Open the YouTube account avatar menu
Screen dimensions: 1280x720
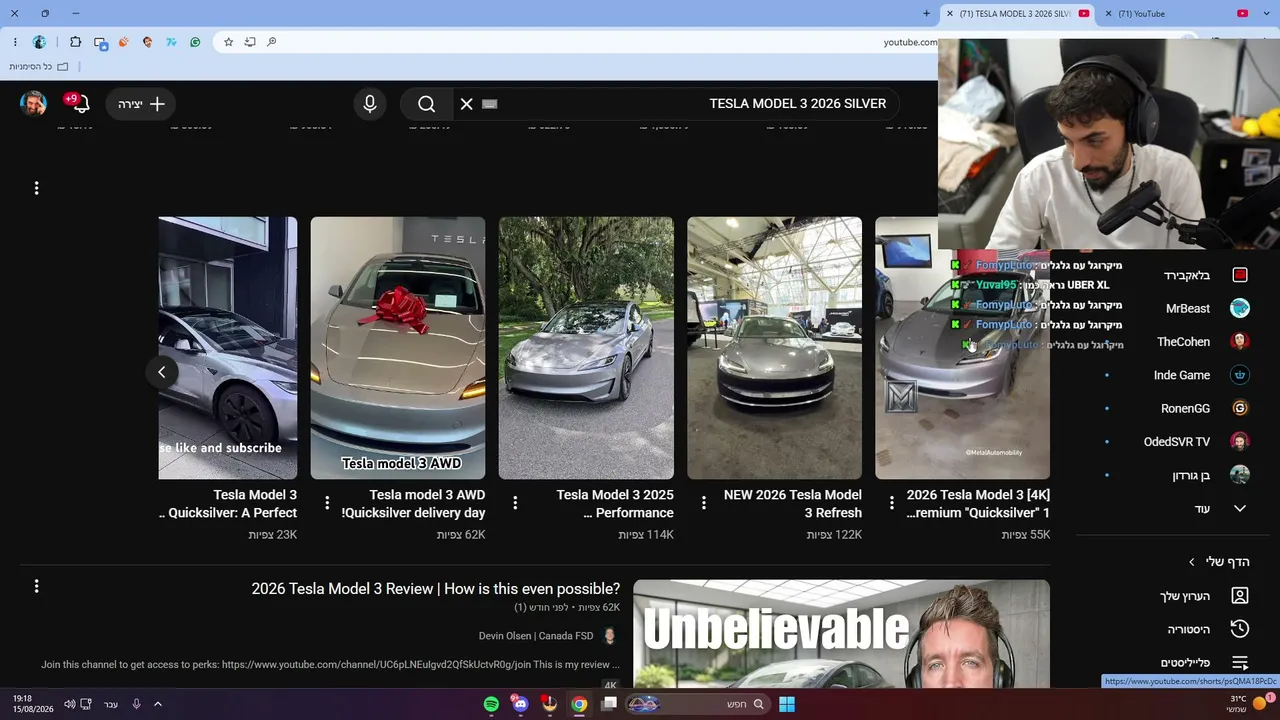tap(33, 103)
